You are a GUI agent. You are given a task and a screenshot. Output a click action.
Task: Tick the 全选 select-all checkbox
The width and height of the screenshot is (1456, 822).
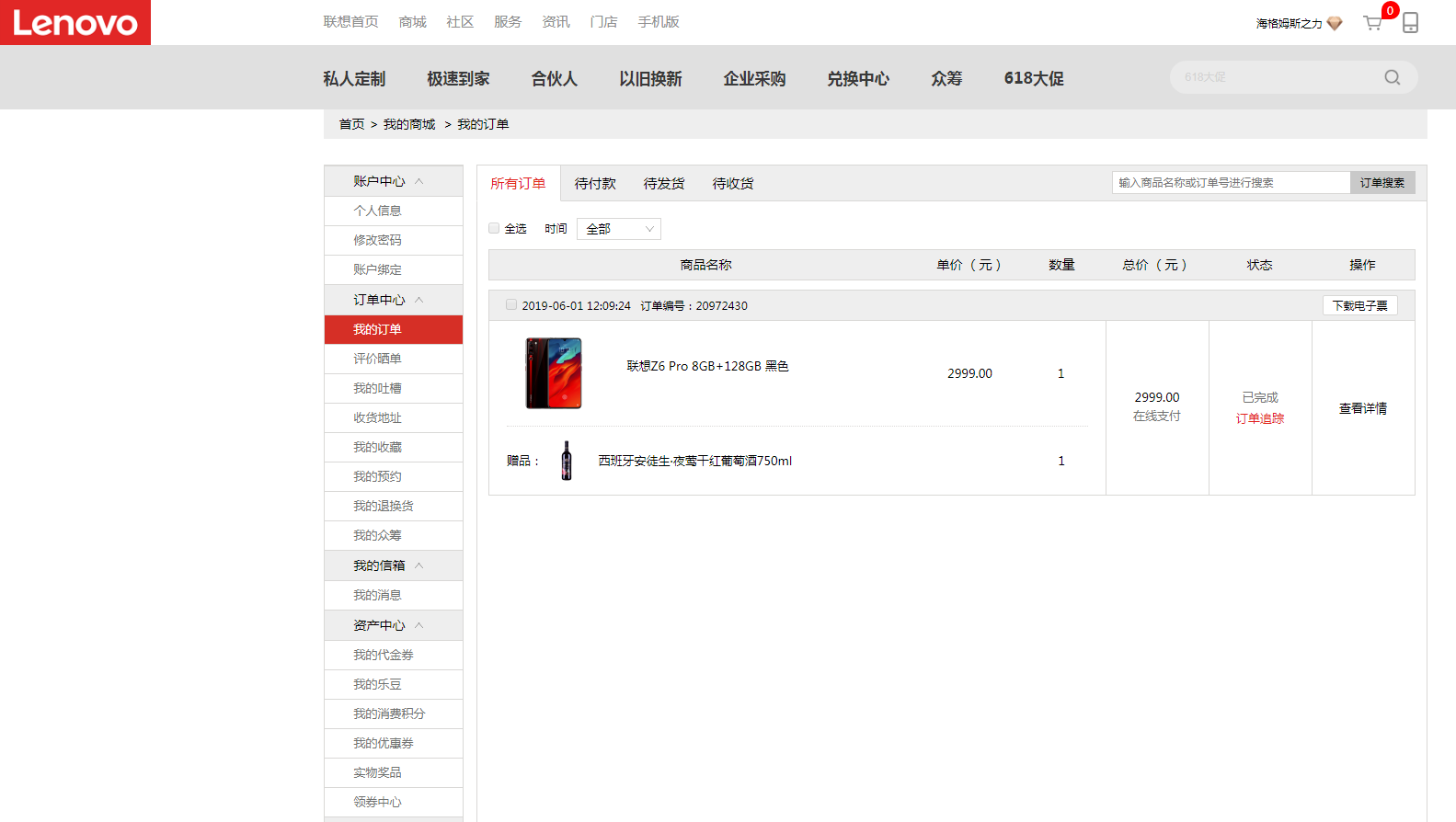click(x=494, y=228)
